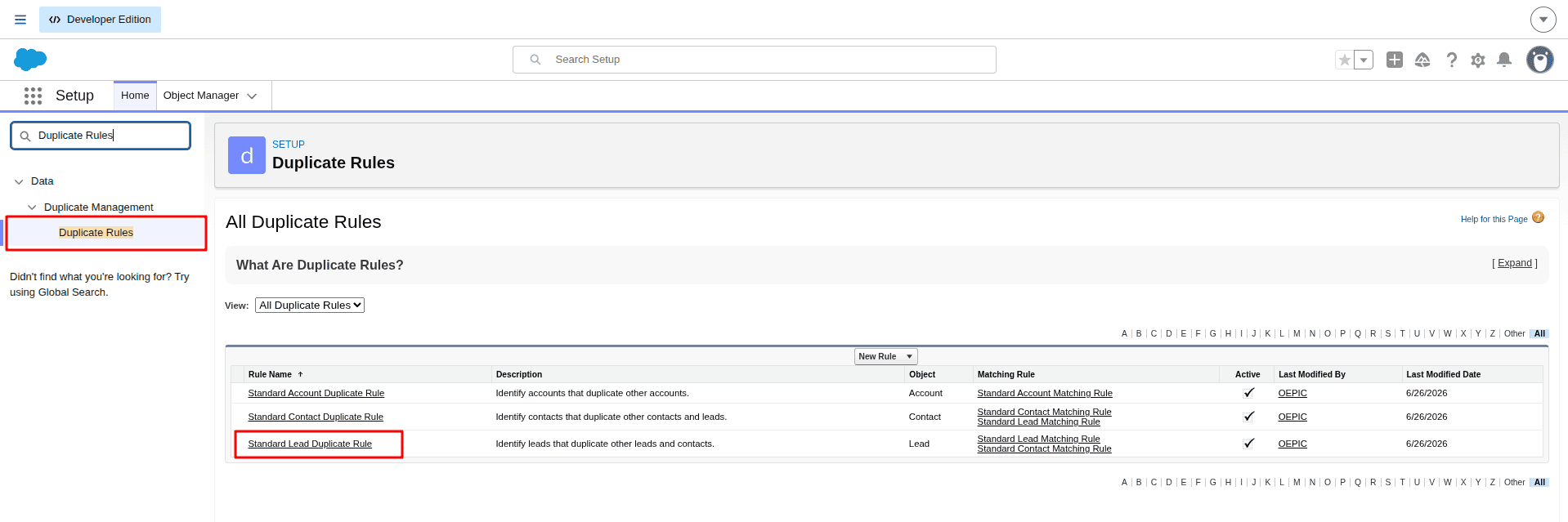The width and height of the screenshot is (1568, 522).
Task: Select Duplicate Rules in the sidebar
Action: pos(96,233)
